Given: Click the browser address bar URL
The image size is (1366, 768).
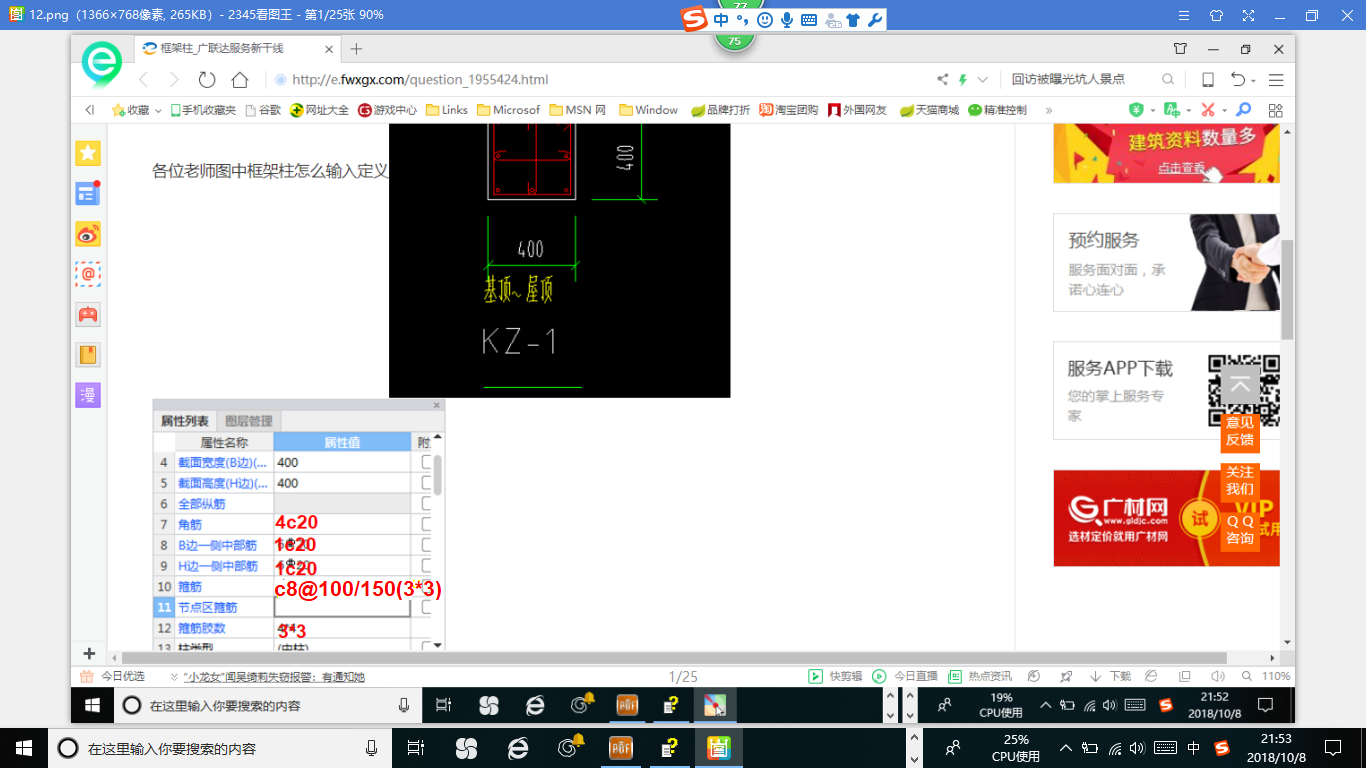Looking at the screenshot, I should coord(420,80).
